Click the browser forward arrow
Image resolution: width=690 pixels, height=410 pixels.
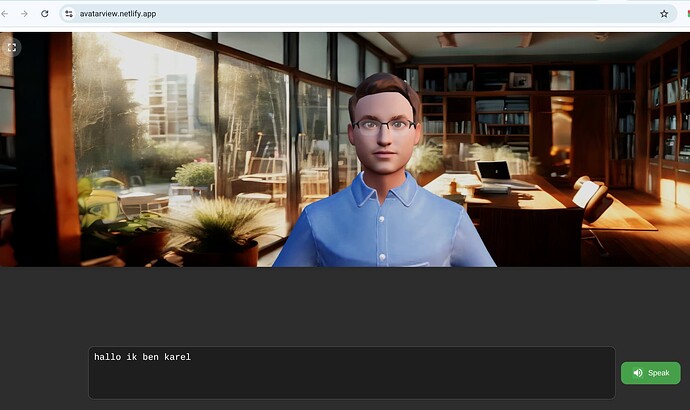pos(25,14)
